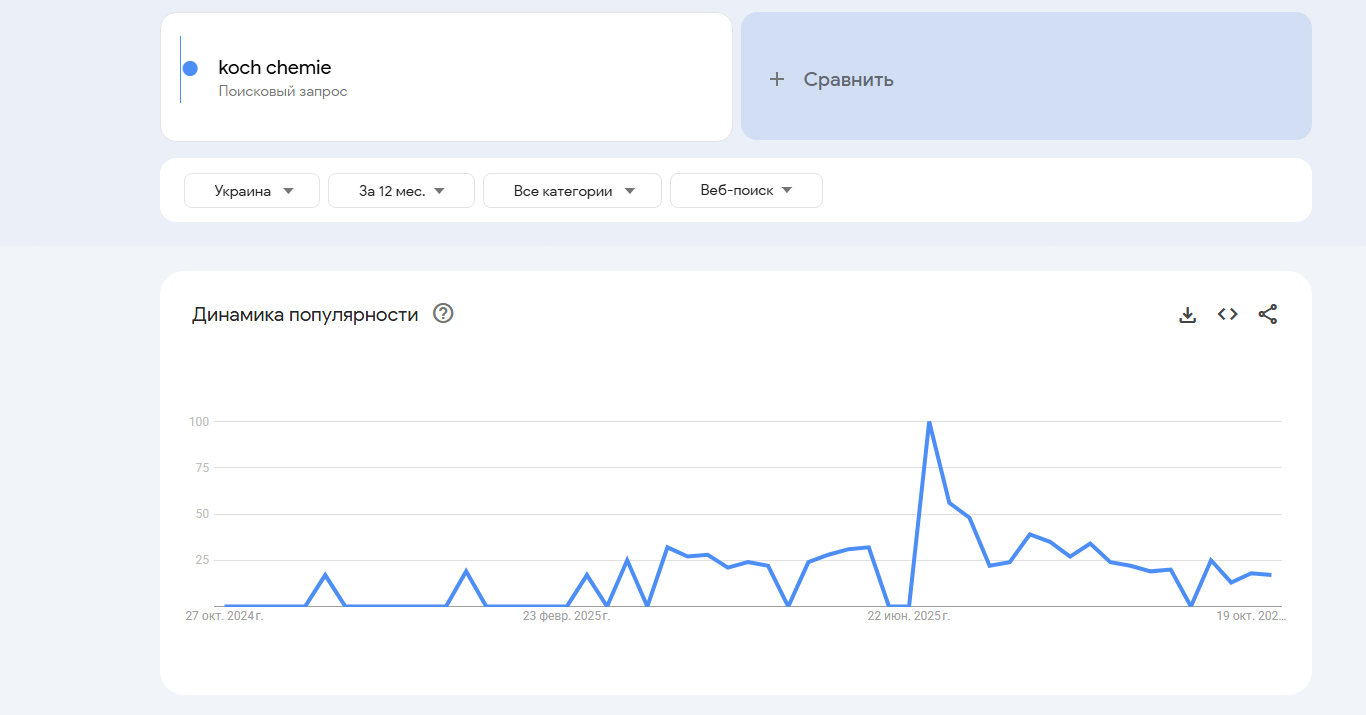This screenshot has width=1366, height=715.
Task: Edit the koch chemie search term
Action: click(x=275, y=68)
